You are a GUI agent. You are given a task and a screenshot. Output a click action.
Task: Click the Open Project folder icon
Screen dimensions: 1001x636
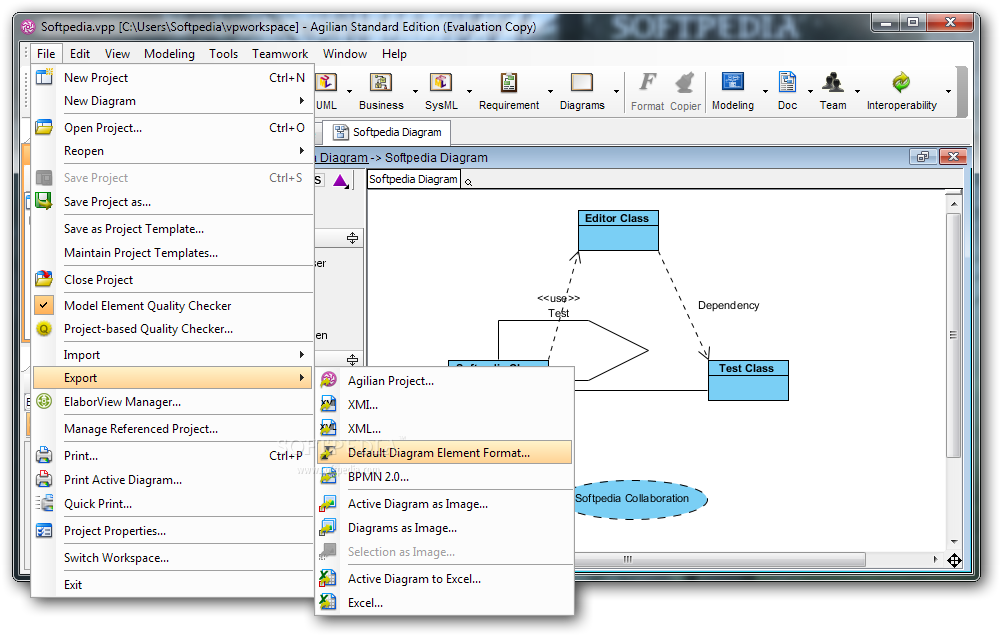click(44, 127)
